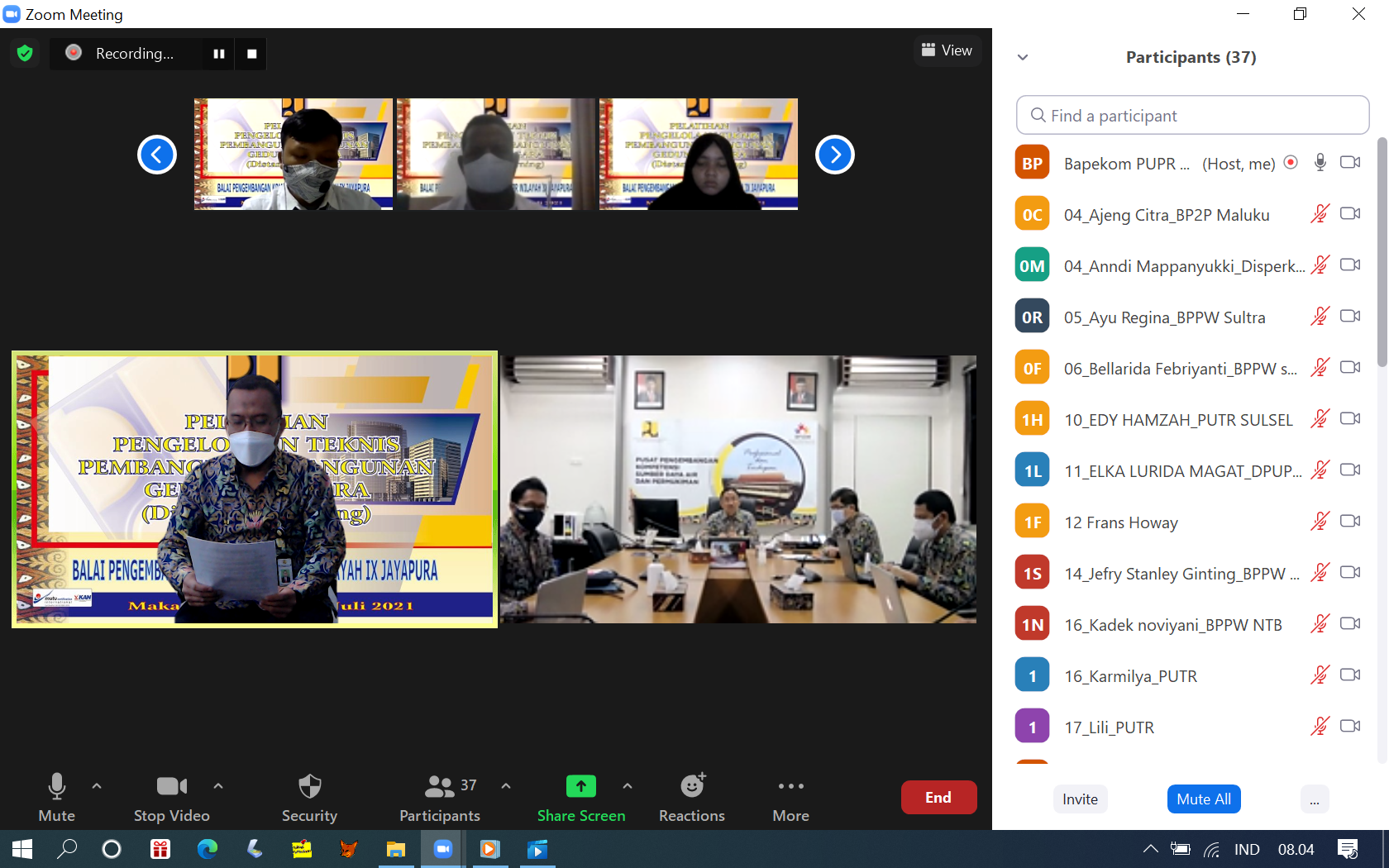The width and height of the screenshot is (1389, 868).
Task: Open the View layout menu
Action: pos(947,50)
